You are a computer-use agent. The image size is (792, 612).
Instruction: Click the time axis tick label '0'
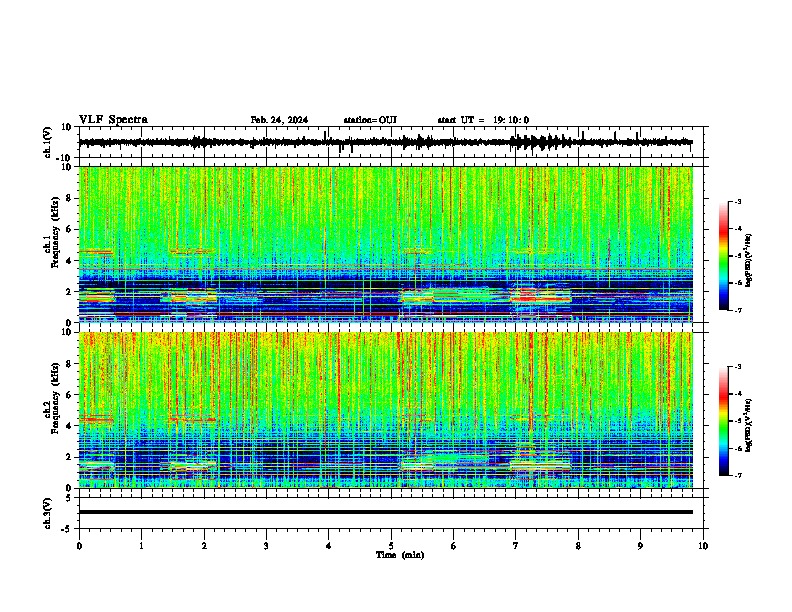pos(79,546)
